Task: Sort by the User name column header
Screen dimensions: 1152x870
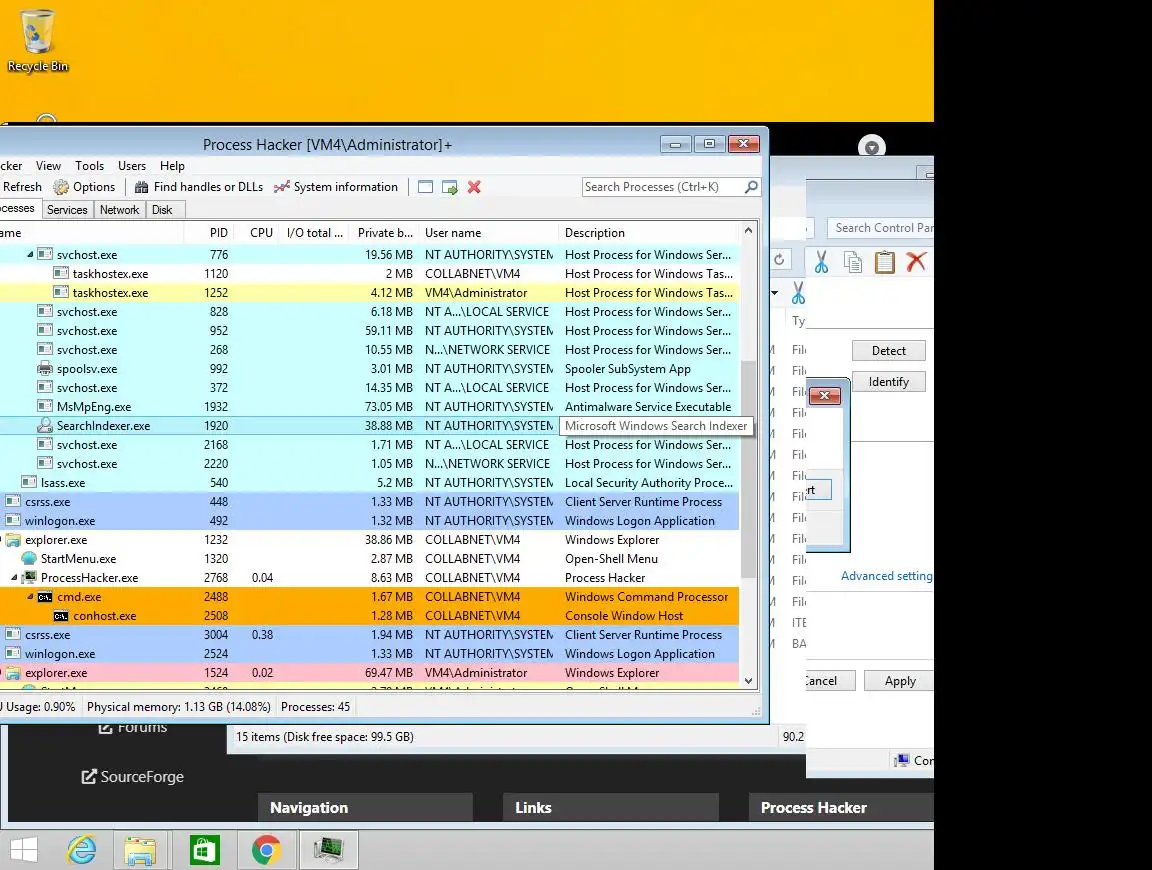Action: pos(489,233)
